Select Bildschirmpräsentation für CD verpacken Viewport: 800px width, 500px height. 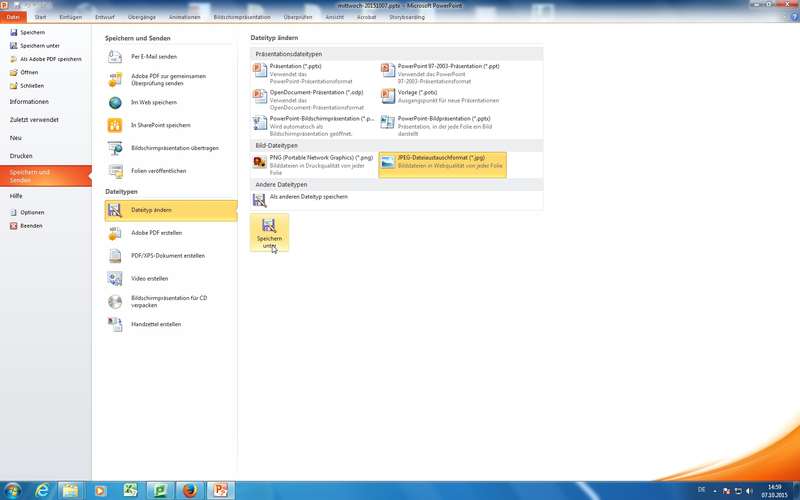(x=170, y=302)
